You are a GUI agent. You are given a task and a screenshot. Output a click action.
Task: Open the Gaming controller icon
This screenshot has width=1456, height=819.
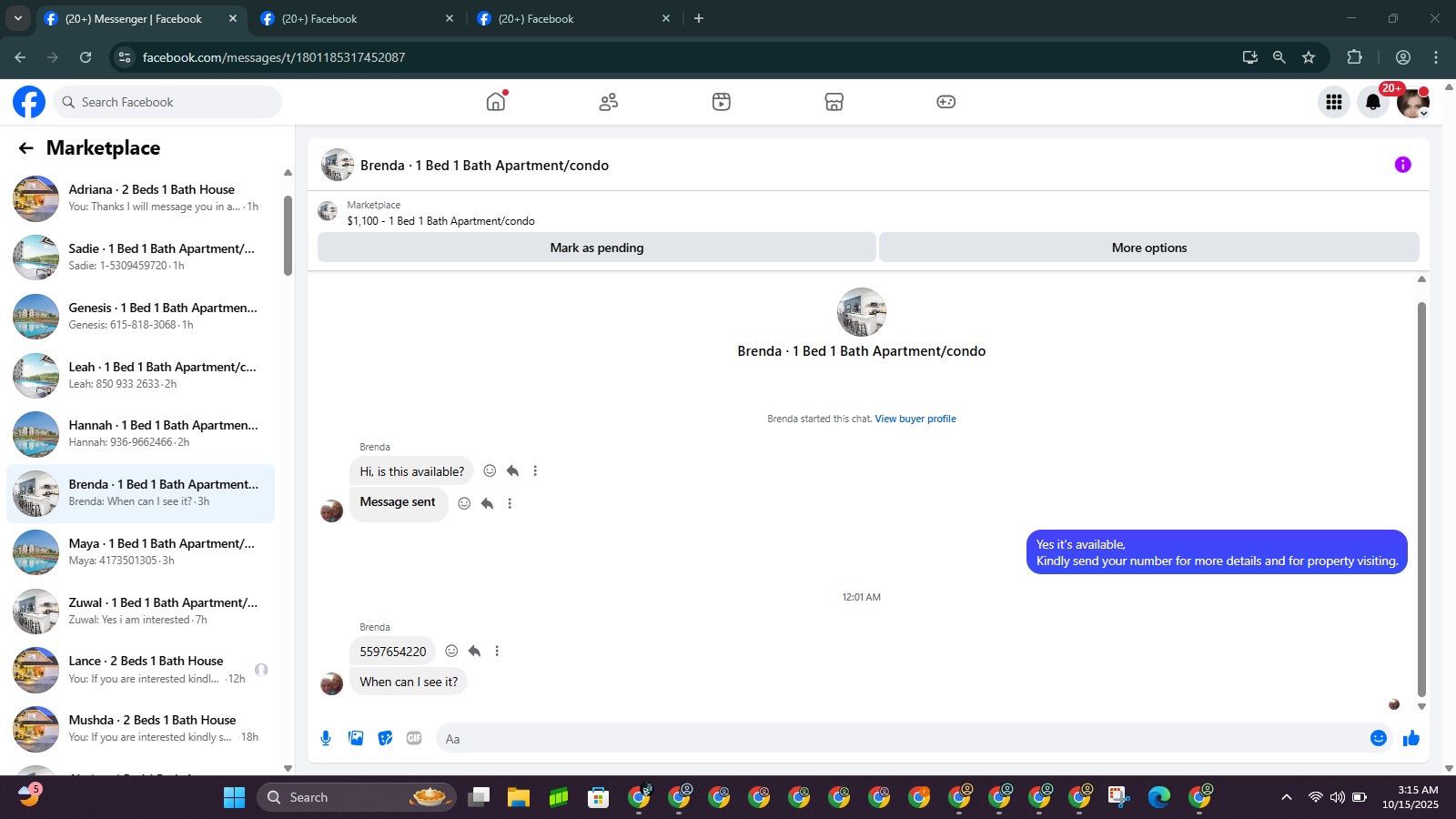point(946,102)
